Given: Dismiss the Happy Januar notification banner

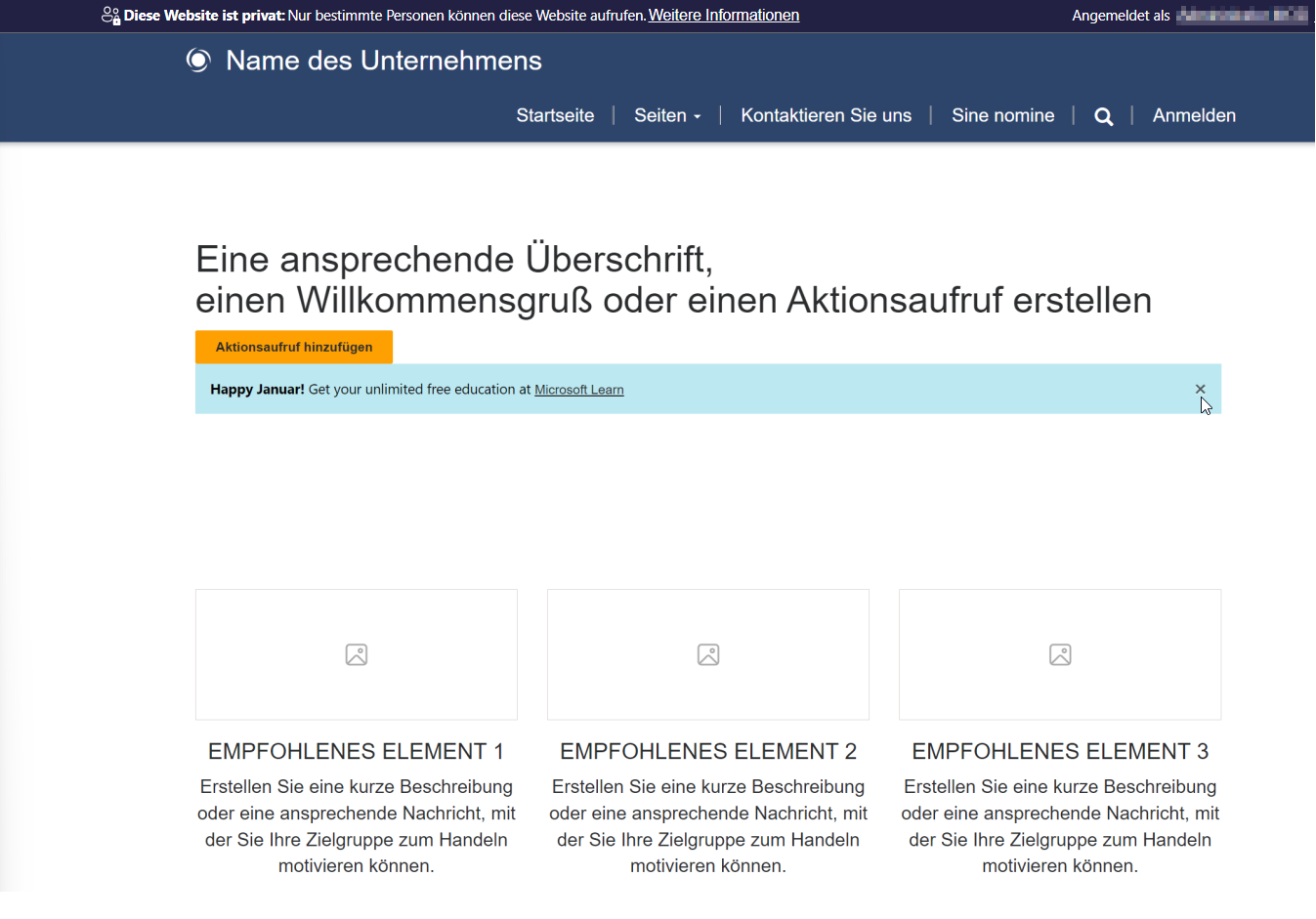Looking at the screenshot, I should click(x=1200, y=389).
